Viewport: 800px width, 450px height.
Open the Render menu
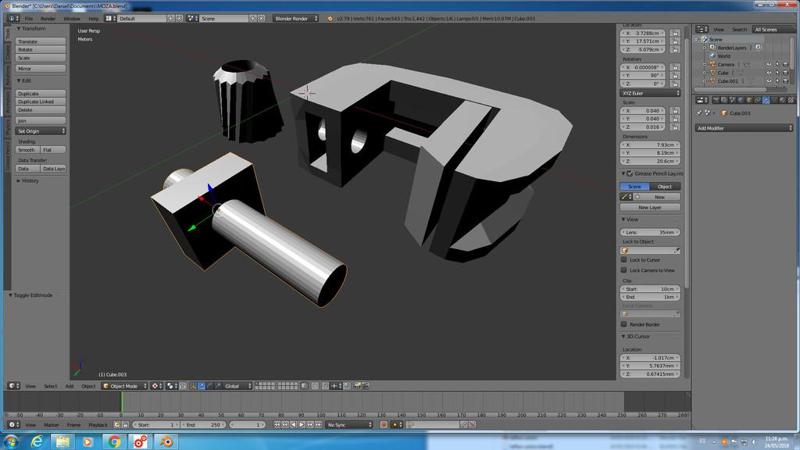pos(48,18)
